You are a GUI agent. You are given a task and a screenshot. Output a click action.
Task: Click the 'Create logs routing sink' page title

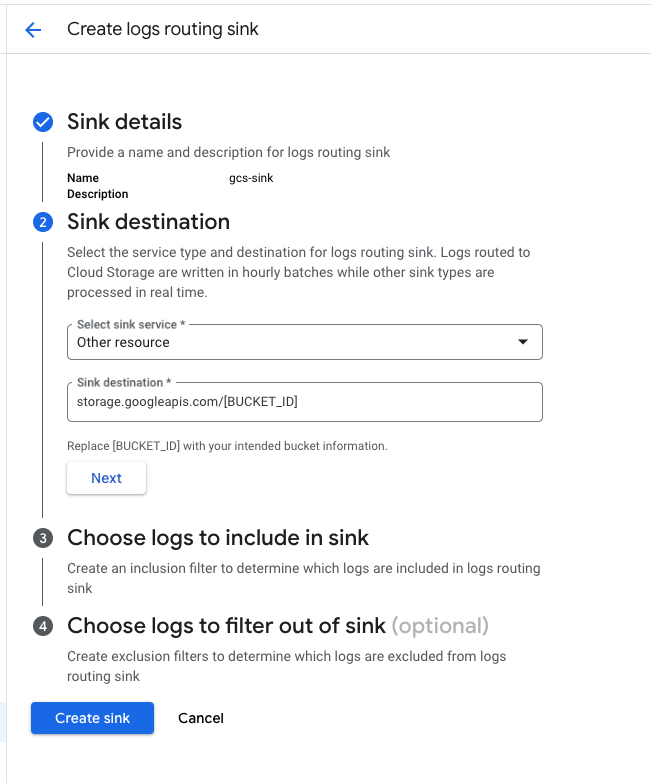163,29
